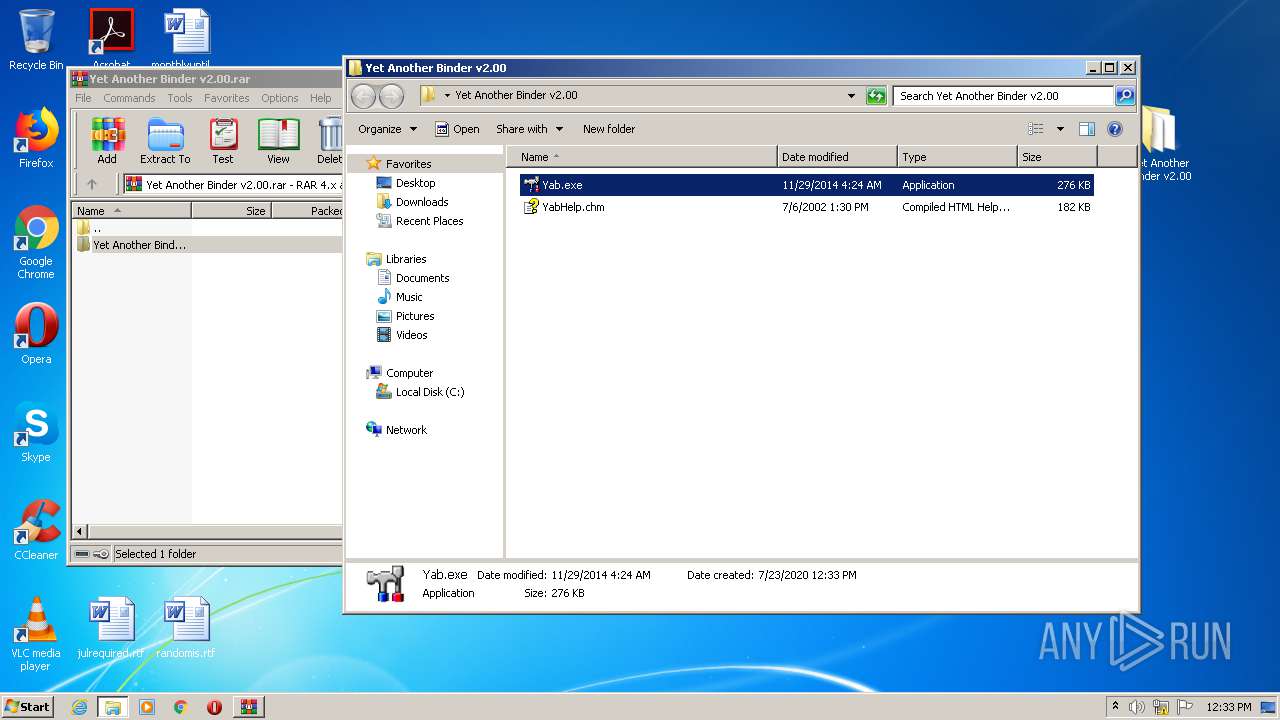Open Tools menu in WinRAR

click(x=180, y=98)
